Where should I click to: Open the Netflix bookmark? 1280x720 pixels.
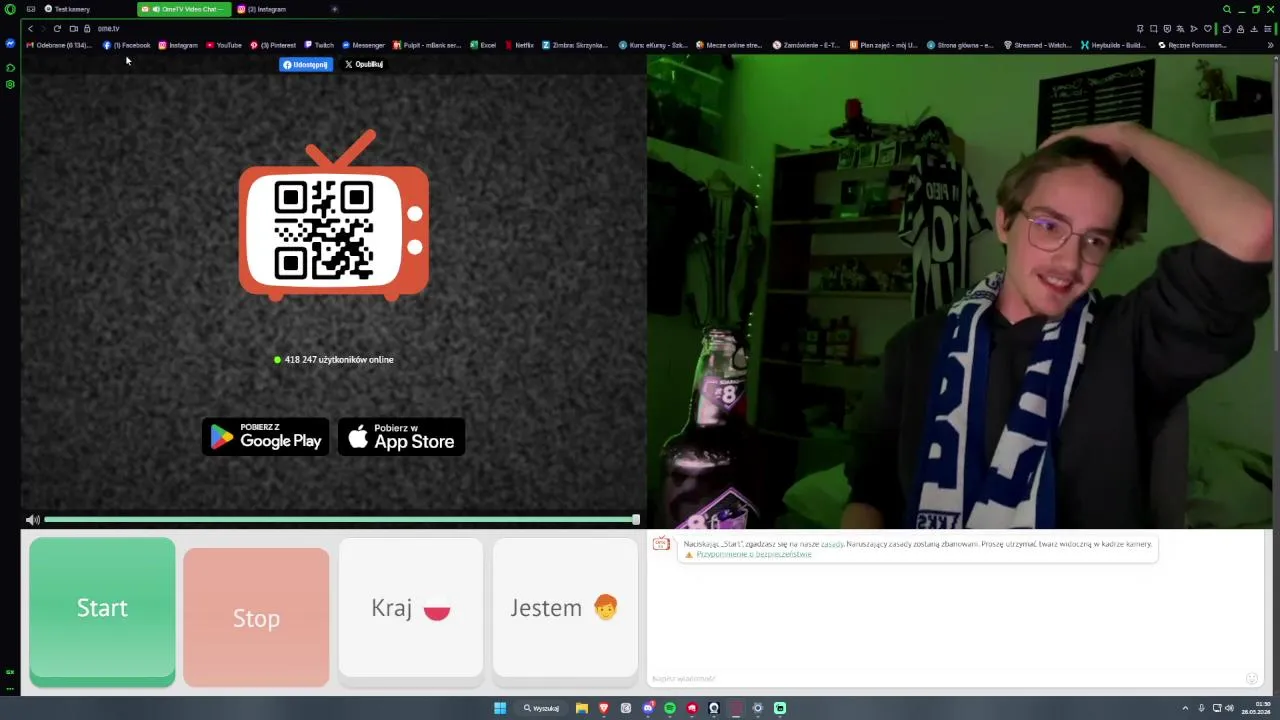pyautogui.click(x=519, y=45)
